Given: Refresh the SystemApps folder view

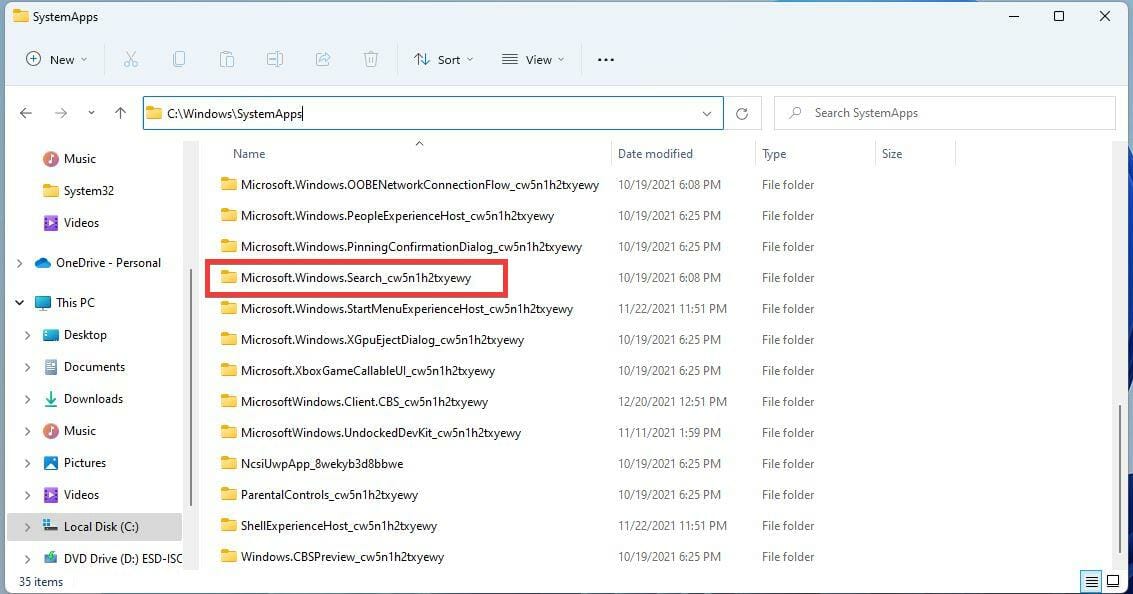Looking at the screenshot, I should [x=741, y=113].
